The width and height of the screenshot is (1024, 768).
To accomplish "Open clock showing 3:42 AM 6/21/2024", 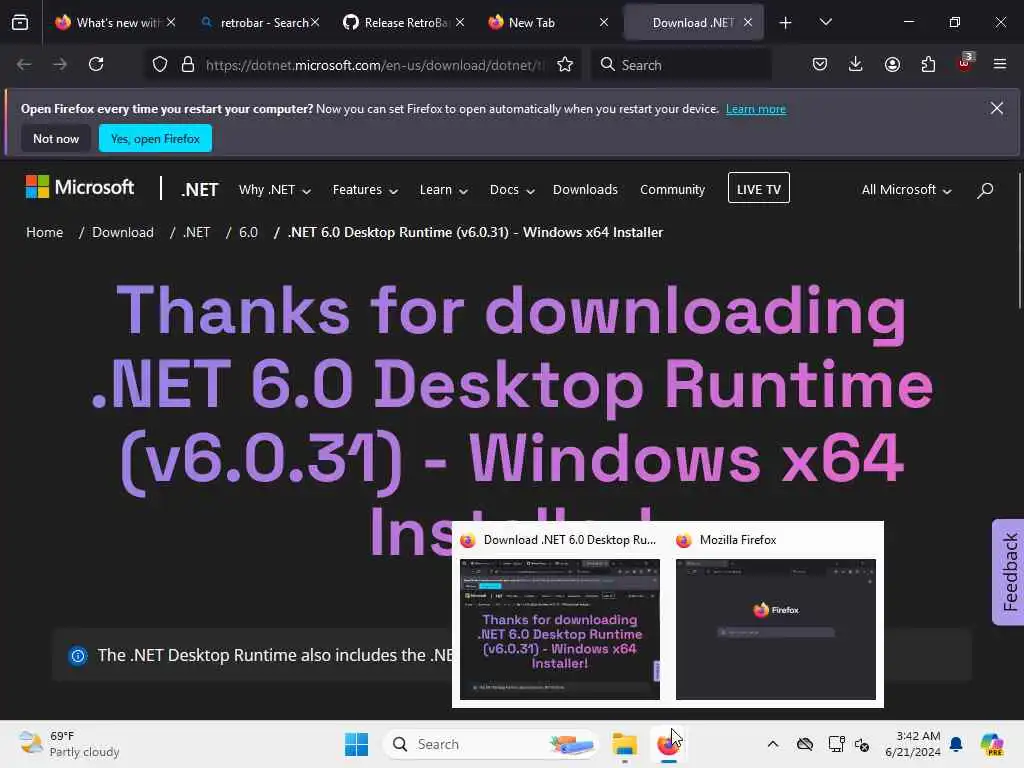I will click(x=912, y=744).
